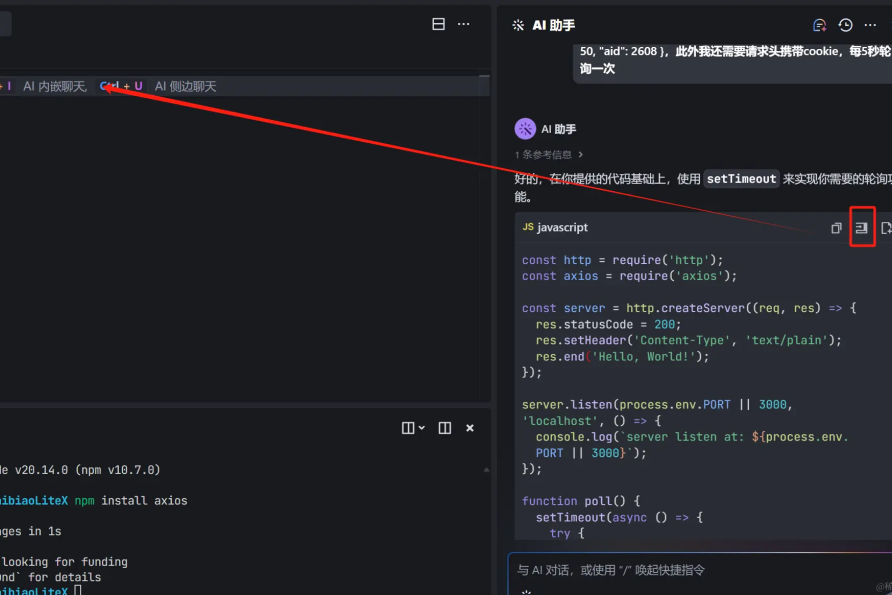
Task: Click the AI chat input field
Action: (690, 570)
